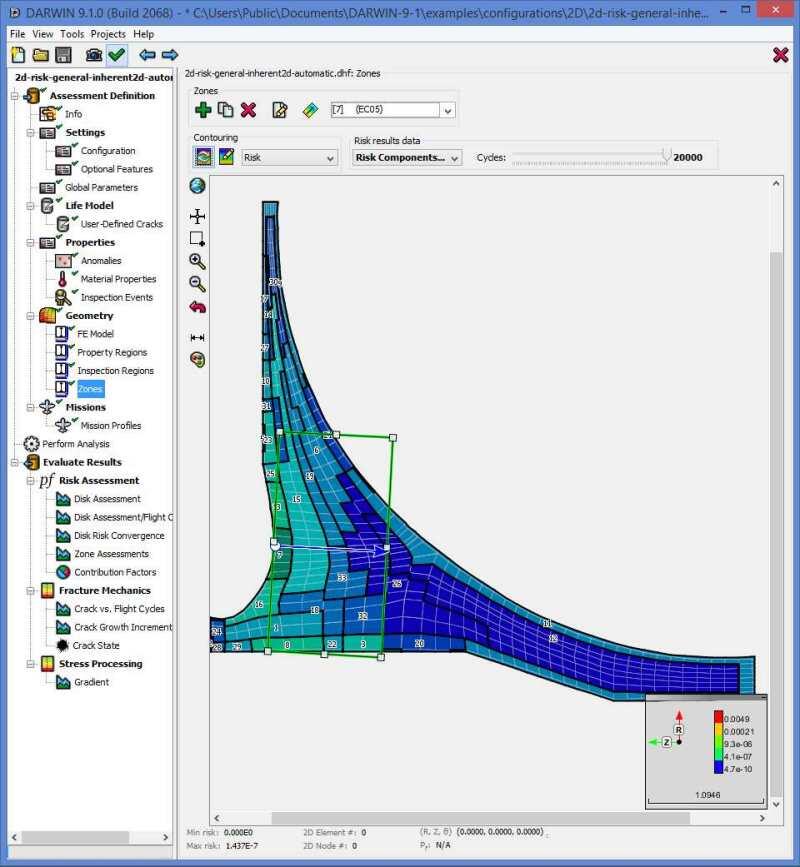Open the Risk contouring dropdown
Image resolution: width=800 pixels, height=867 pixels.
tap(290, 158)
